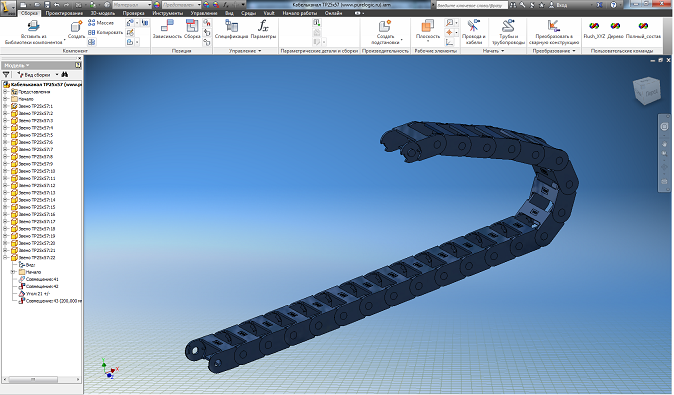Open the Материал dropdown in quick access
This screenshot has height=395, width=674.
point(132,5)
